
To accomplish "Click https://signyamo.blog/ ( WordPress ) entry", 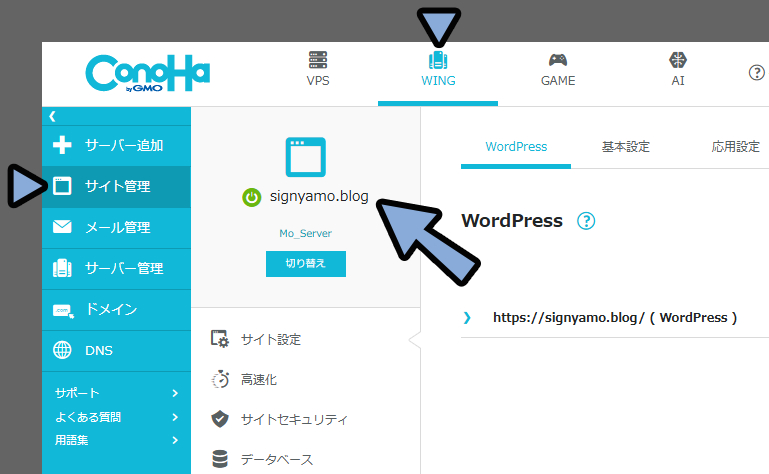I will (x=615, y=318).
